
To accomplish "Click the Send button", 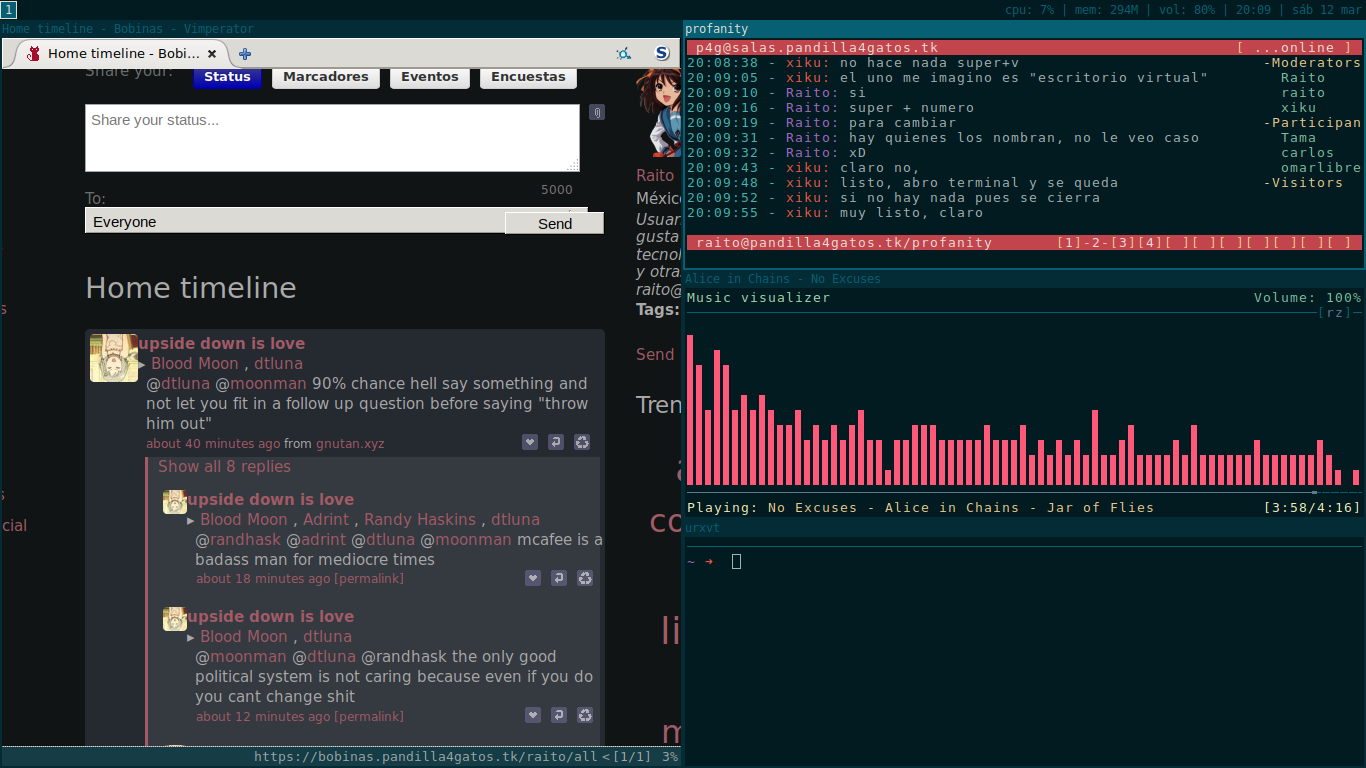I will [555, 223].
